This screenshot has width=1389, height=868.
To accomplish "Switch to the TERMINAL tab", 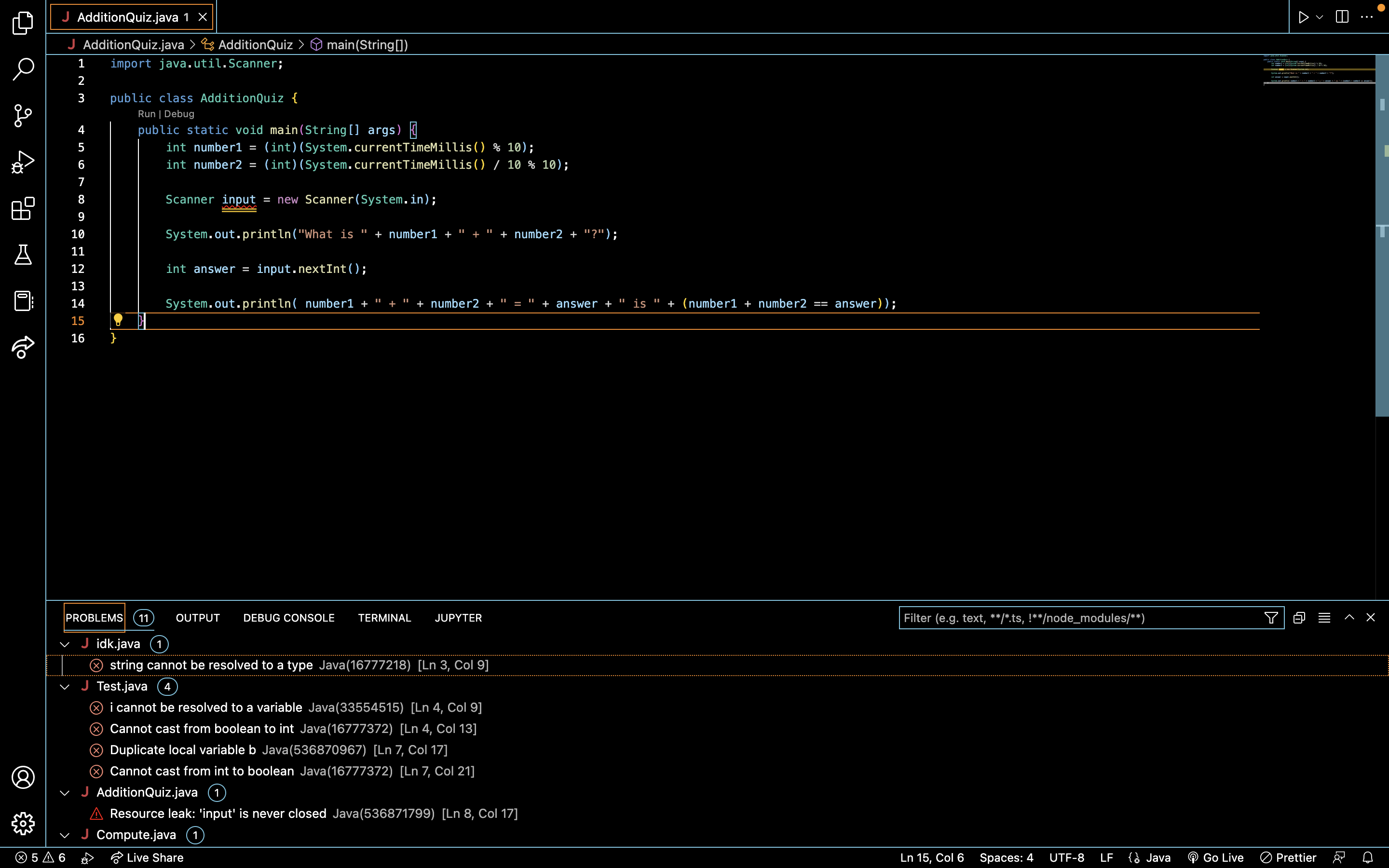I will tap(384, 618).
